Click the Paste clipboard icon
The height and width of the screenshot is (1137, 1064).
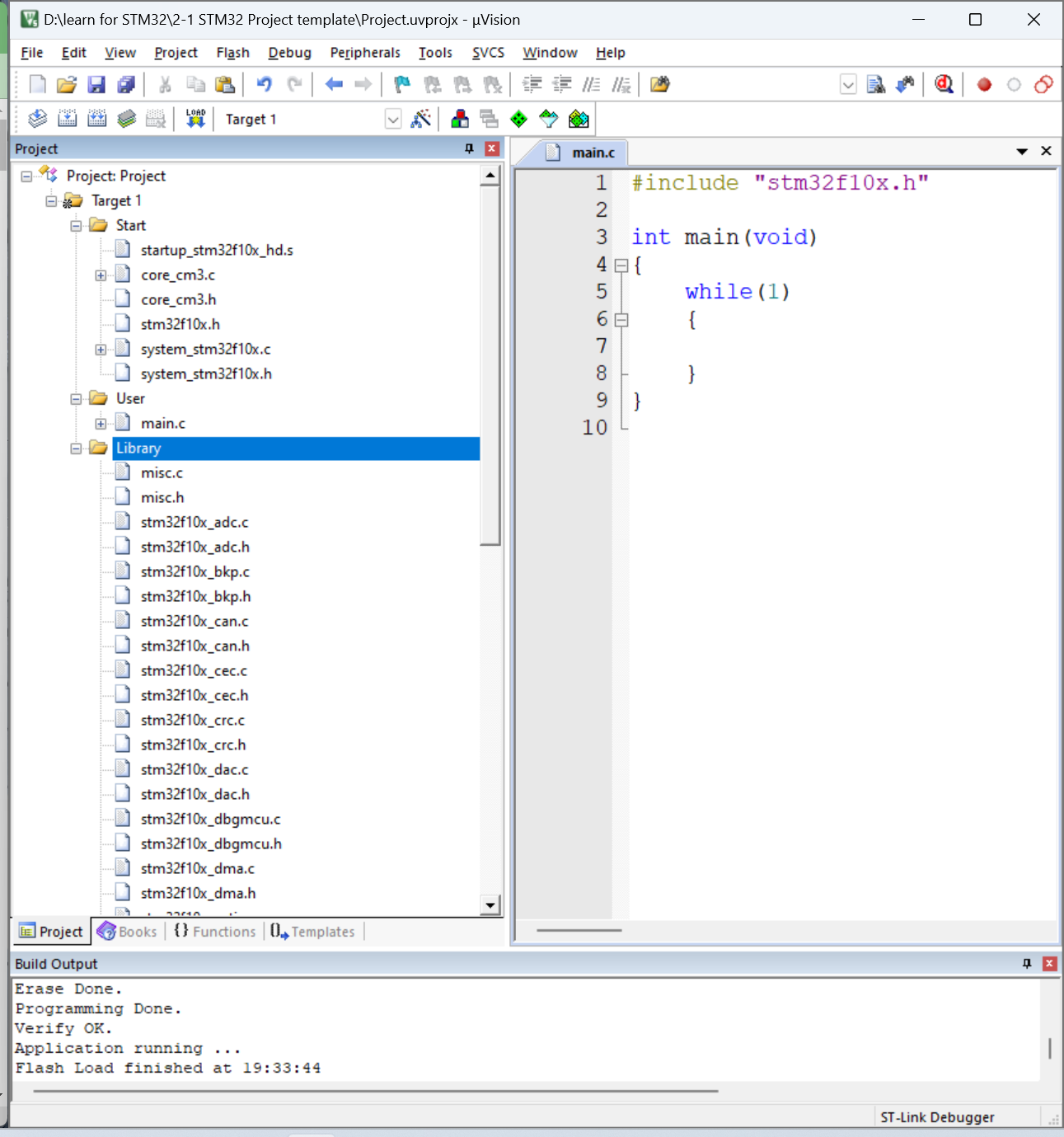[x=224, y=84]
